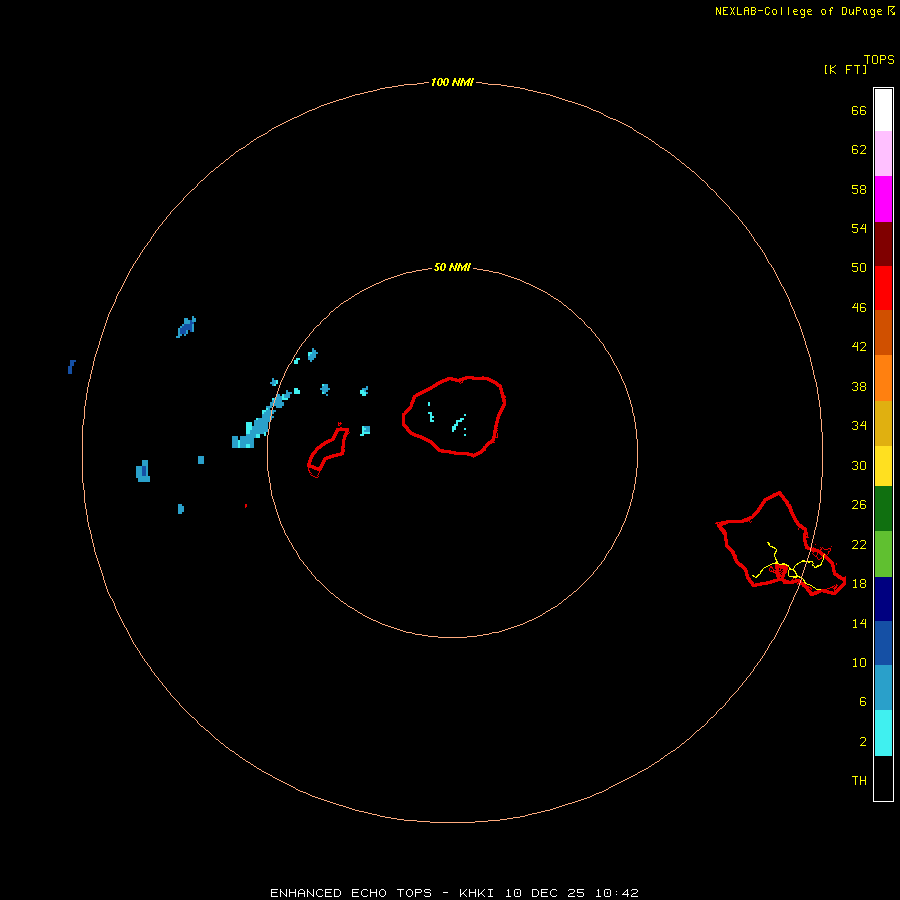
Task: Click the '10 DEC 25' date in caption
Action: (x=545, y=893)
